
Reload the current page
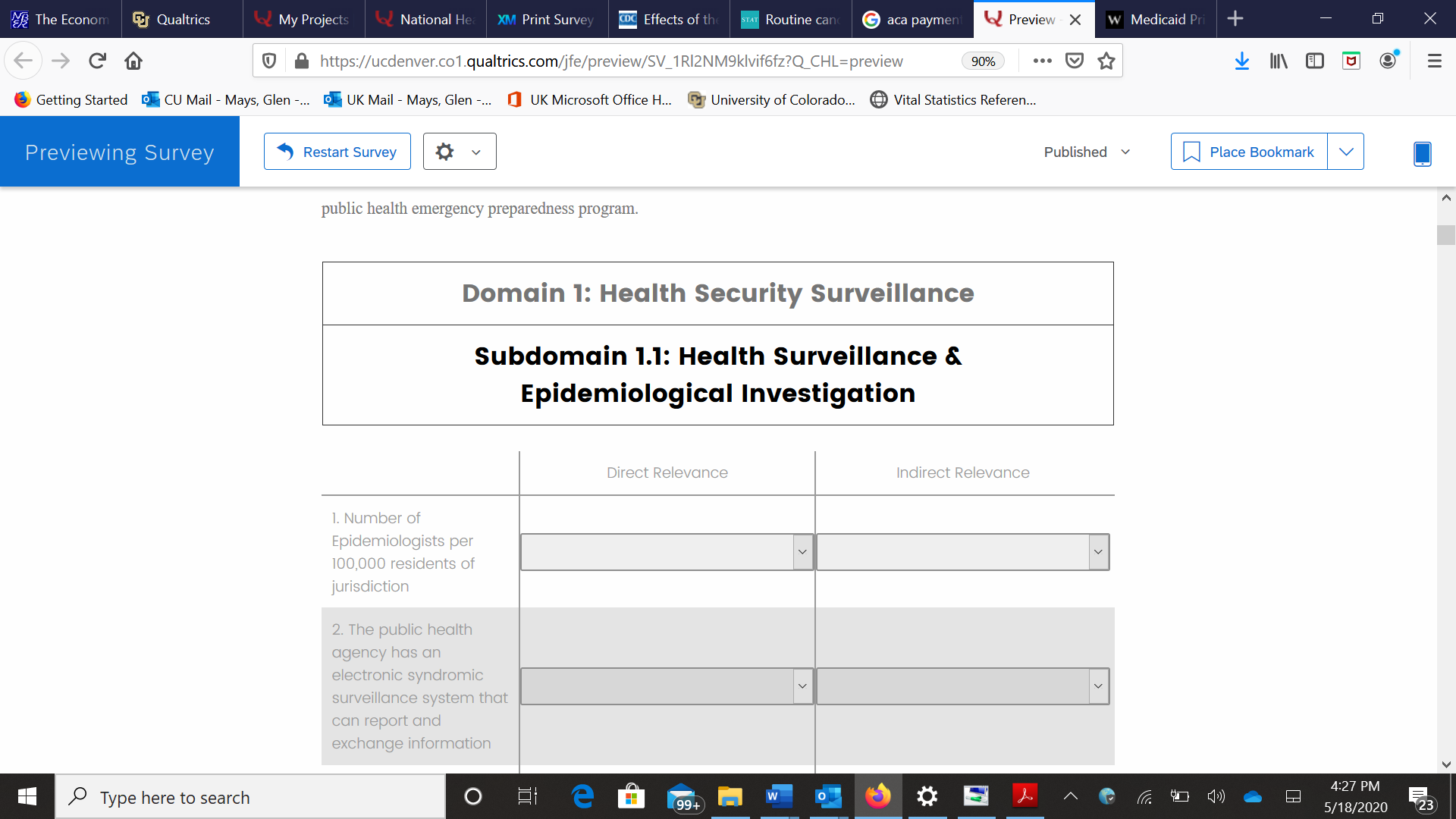(97, 61)
